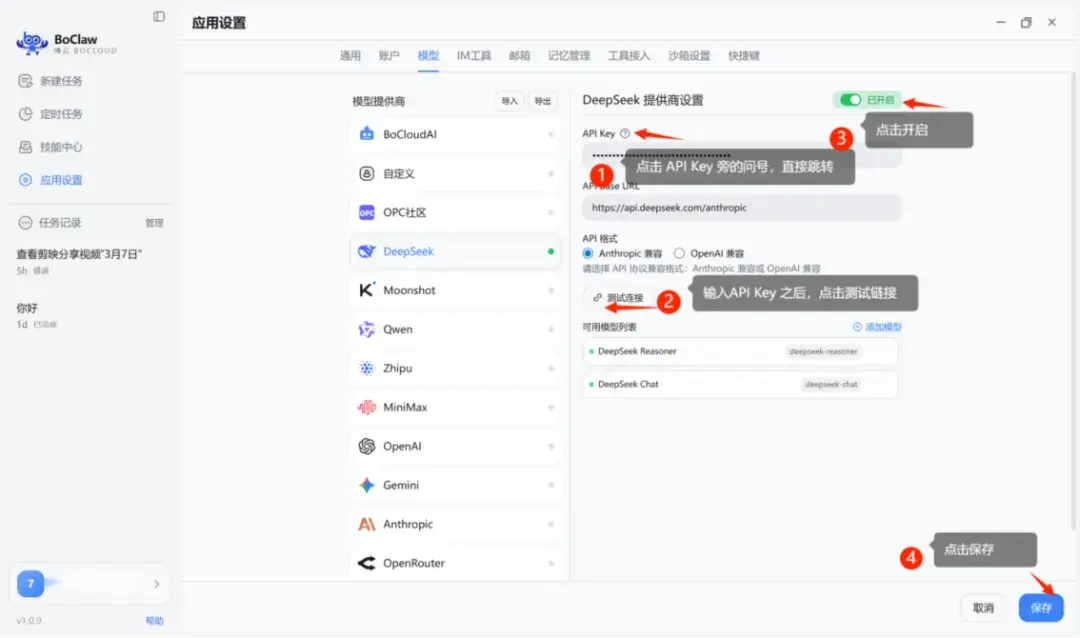The height and width of the screenshot is (638, 1080).
Task: Expand the account chevron at bottom left
Action: 157,584
